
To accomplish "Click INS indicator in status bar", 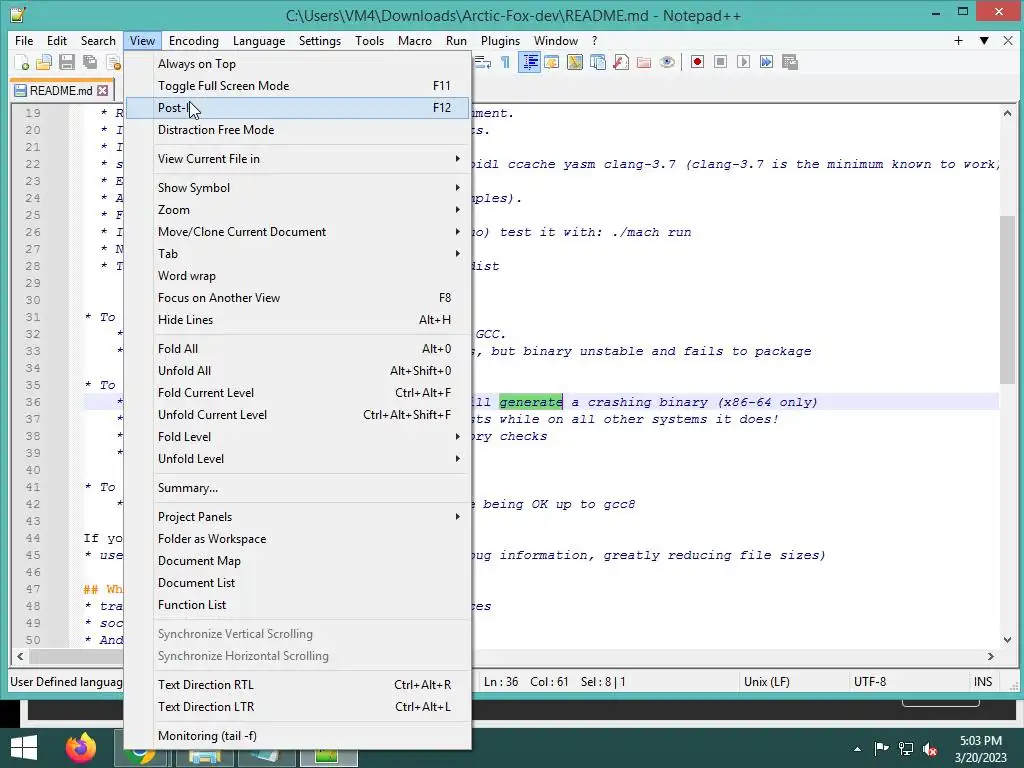I will [983, 682].
